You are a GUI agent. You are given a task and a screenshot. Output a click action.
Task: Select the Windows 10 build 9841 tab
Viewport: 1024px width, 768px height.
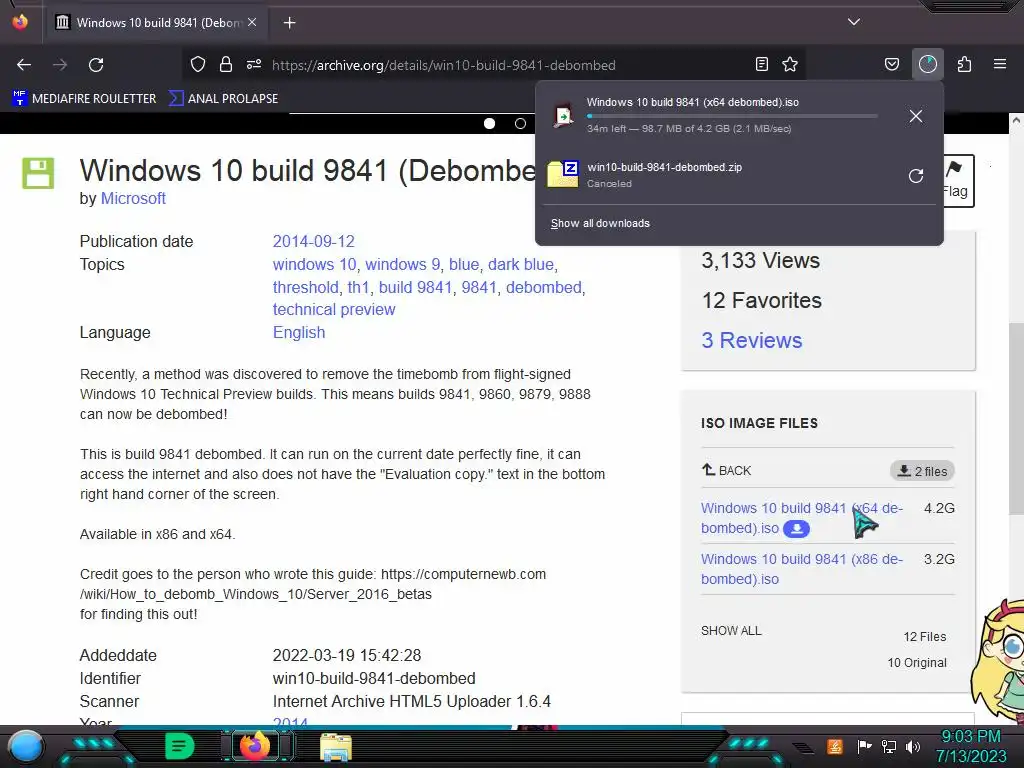pyautogui.click(x=157, y=23)
